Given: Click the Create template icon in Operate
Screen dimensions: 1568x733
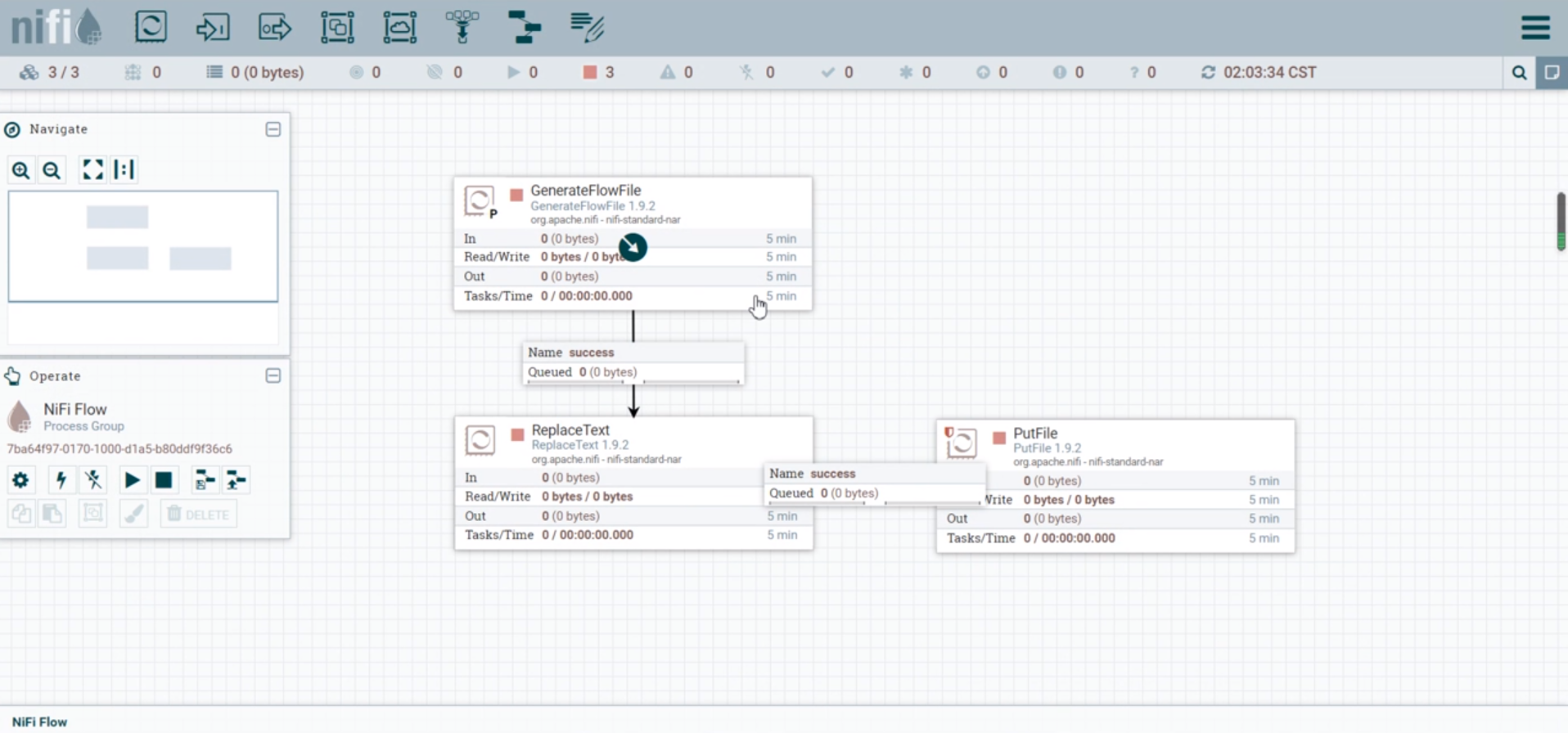Looking at the screenshot, I should (205, 480).
